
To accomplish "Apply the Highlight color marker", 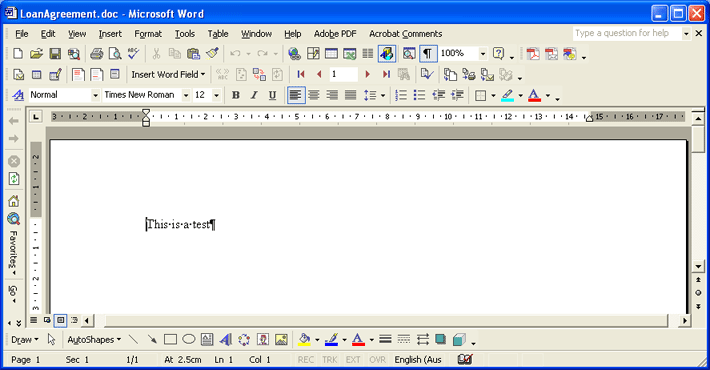I will tap(508, 95).
